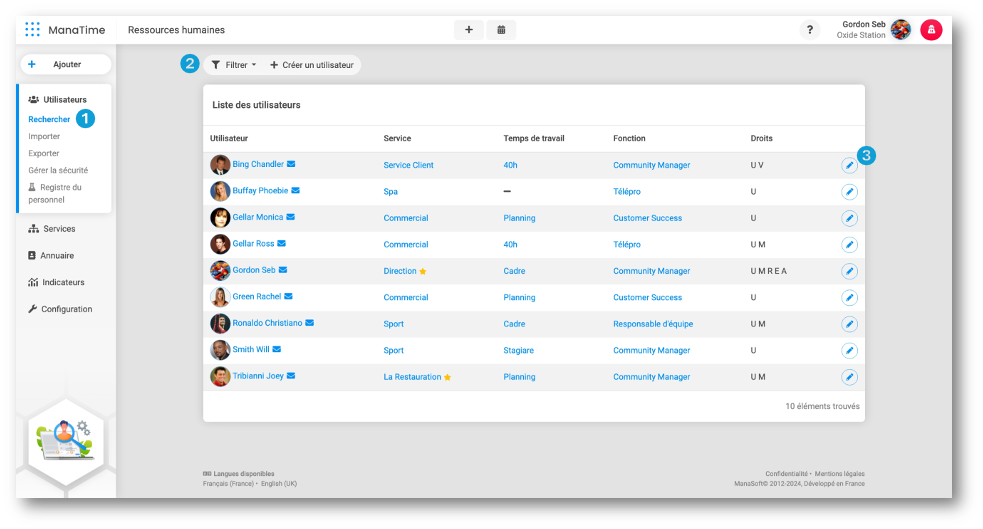Image resolution: width=983 pixels, height=529 pixels.
Task: Sort by Utilisateur column header
Action: pos(229,138)
